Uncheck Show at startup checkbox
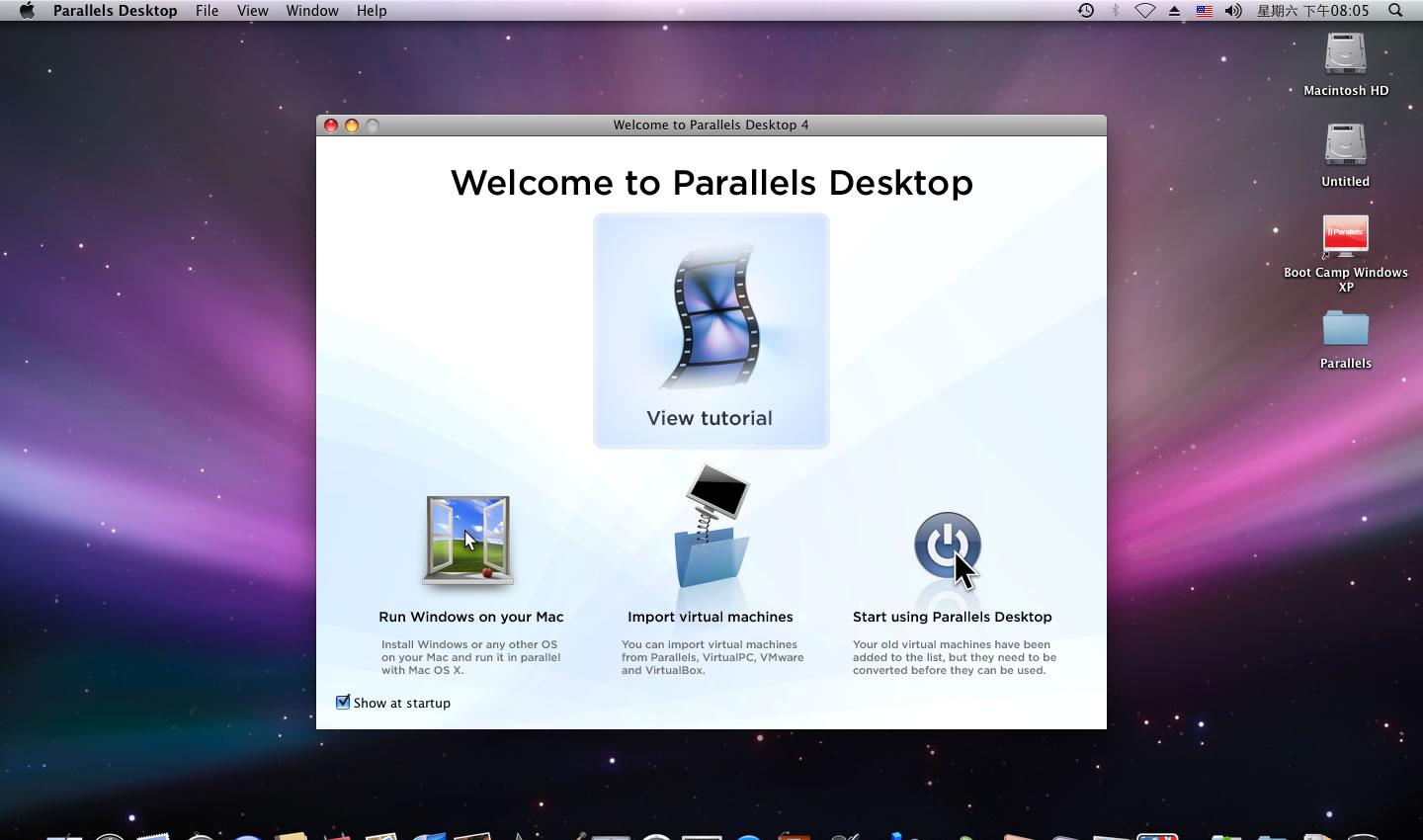 [343, 702]
